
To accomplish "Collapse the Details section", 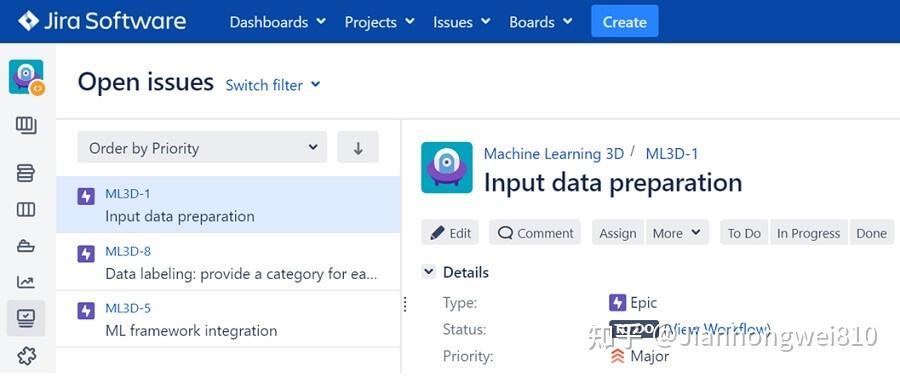I will [x=429, y=272].
